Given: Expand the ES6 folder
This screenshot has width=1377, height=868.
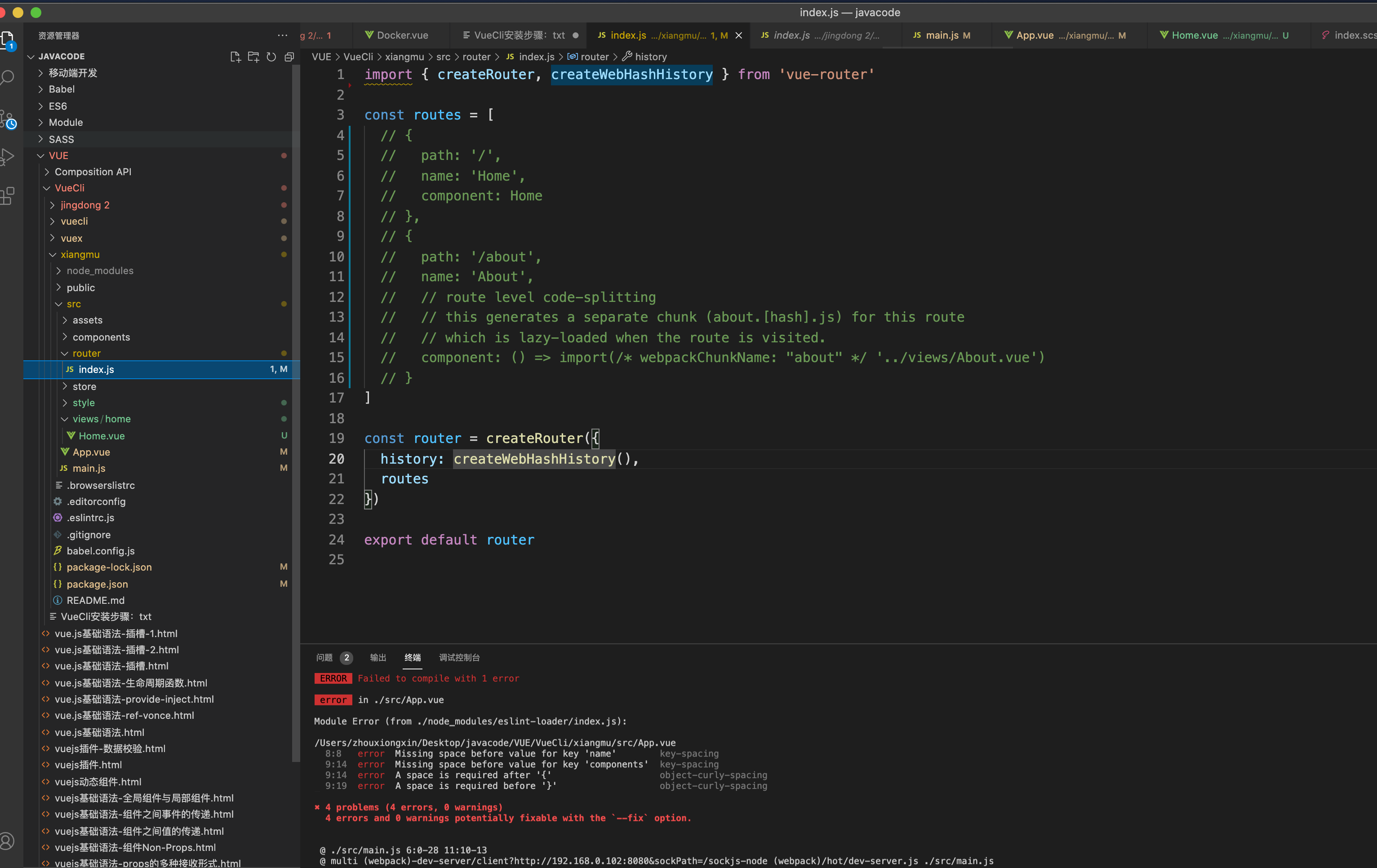Looking at the screenshot, I should point(40,106).
